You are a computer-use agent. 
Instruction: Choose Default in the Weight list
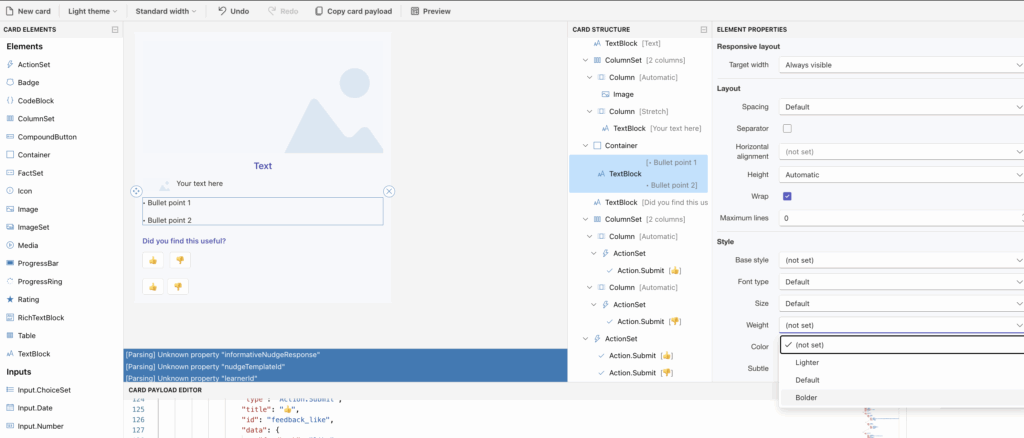click(902, 380)
